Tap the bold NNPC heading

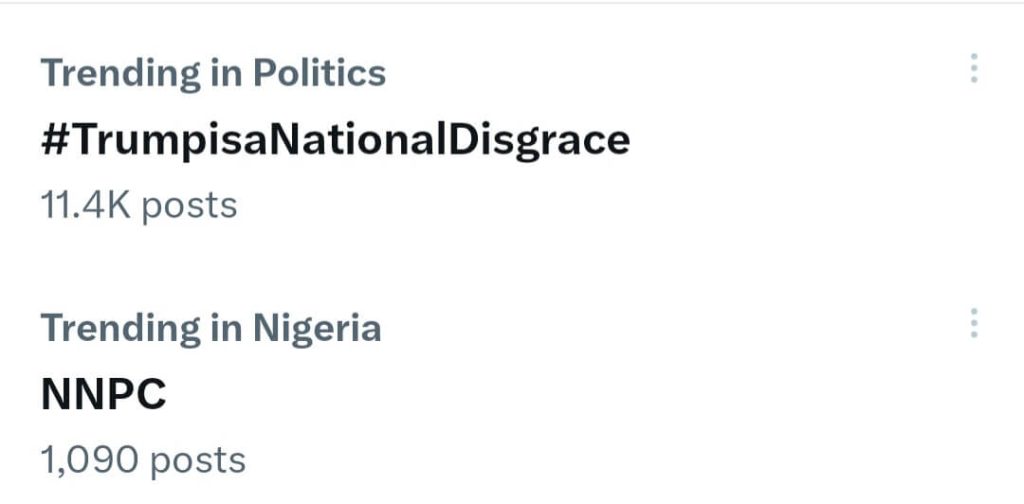(103, 394)
